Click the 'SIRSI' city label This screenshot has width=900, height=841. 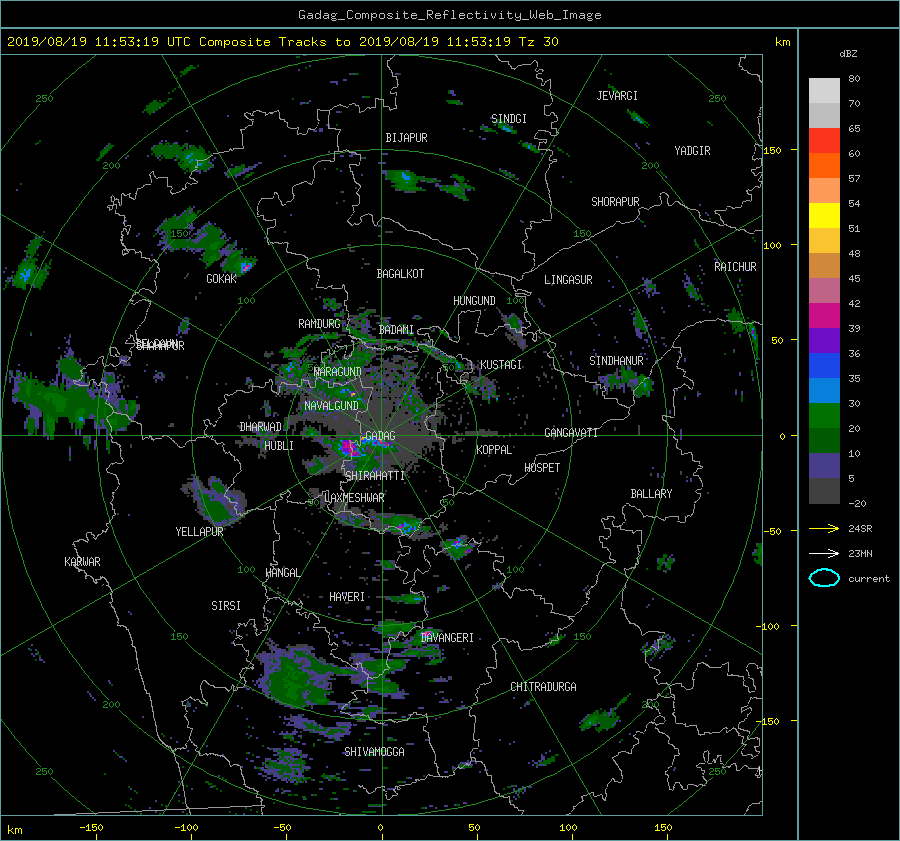coord(226,606)
